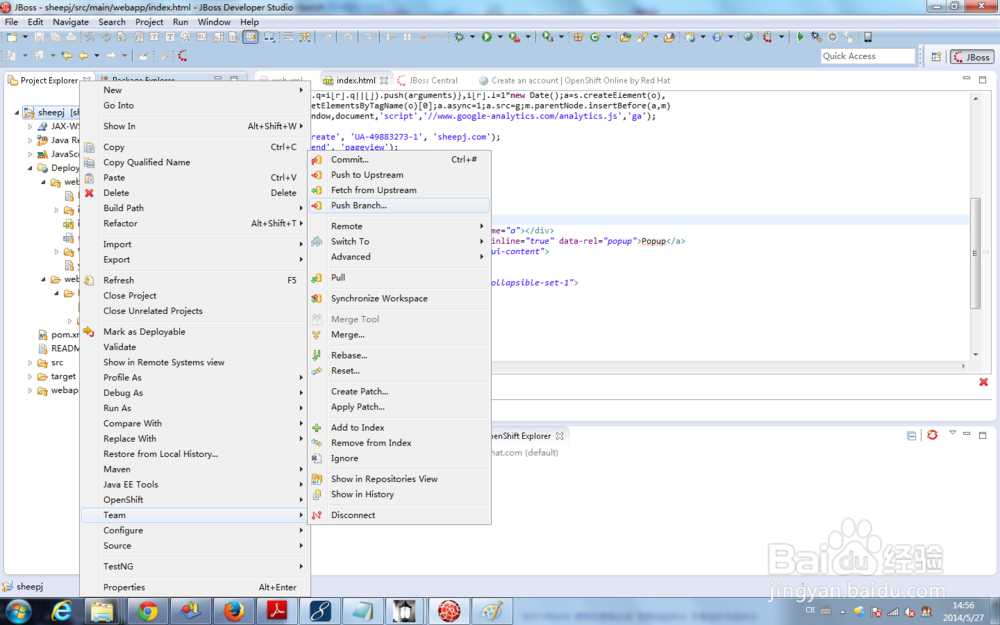Image resolution: width=1000 pixels, height=625 pixels.
Task: Select Push Branch... in the Team submenu
Action: (399, 205)
